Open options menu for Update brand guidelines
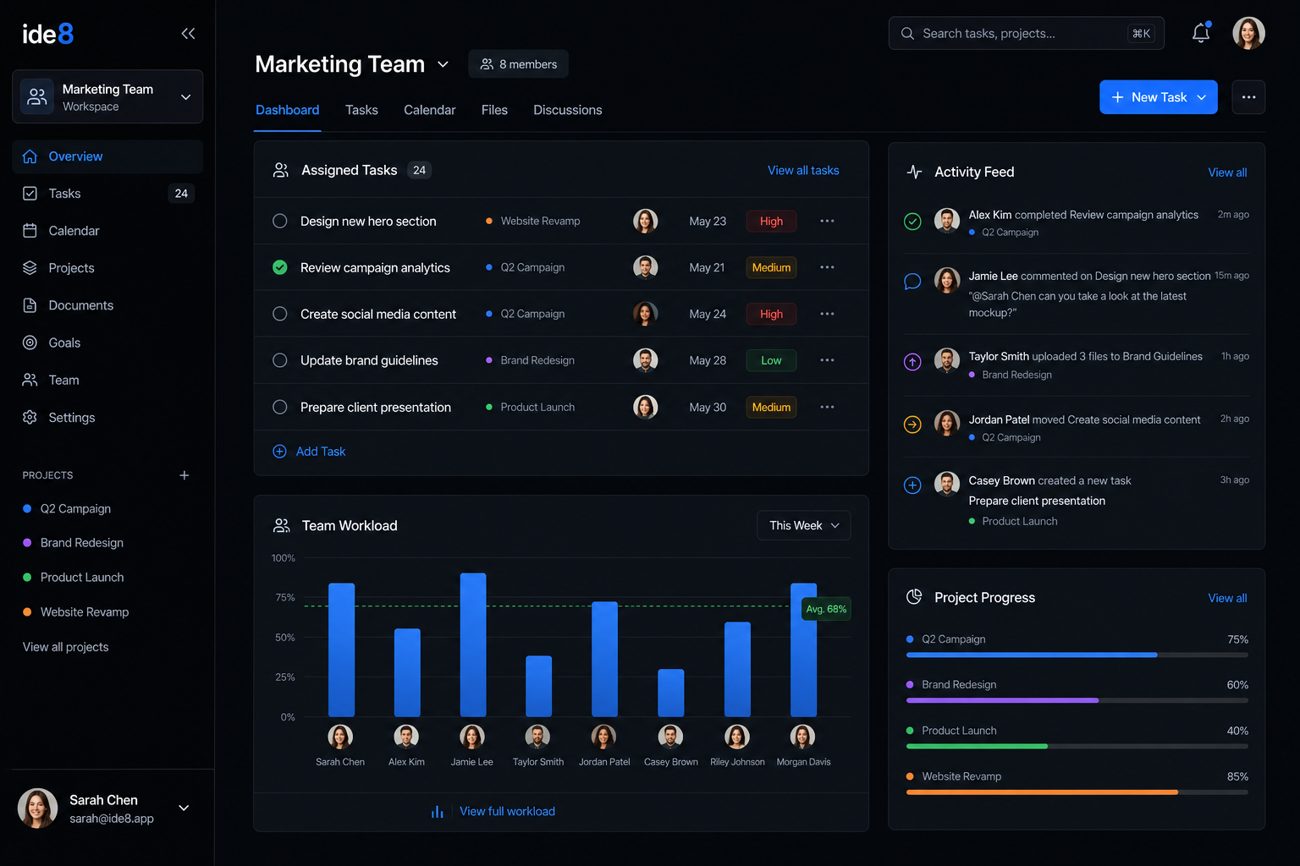 click(827, 360)
